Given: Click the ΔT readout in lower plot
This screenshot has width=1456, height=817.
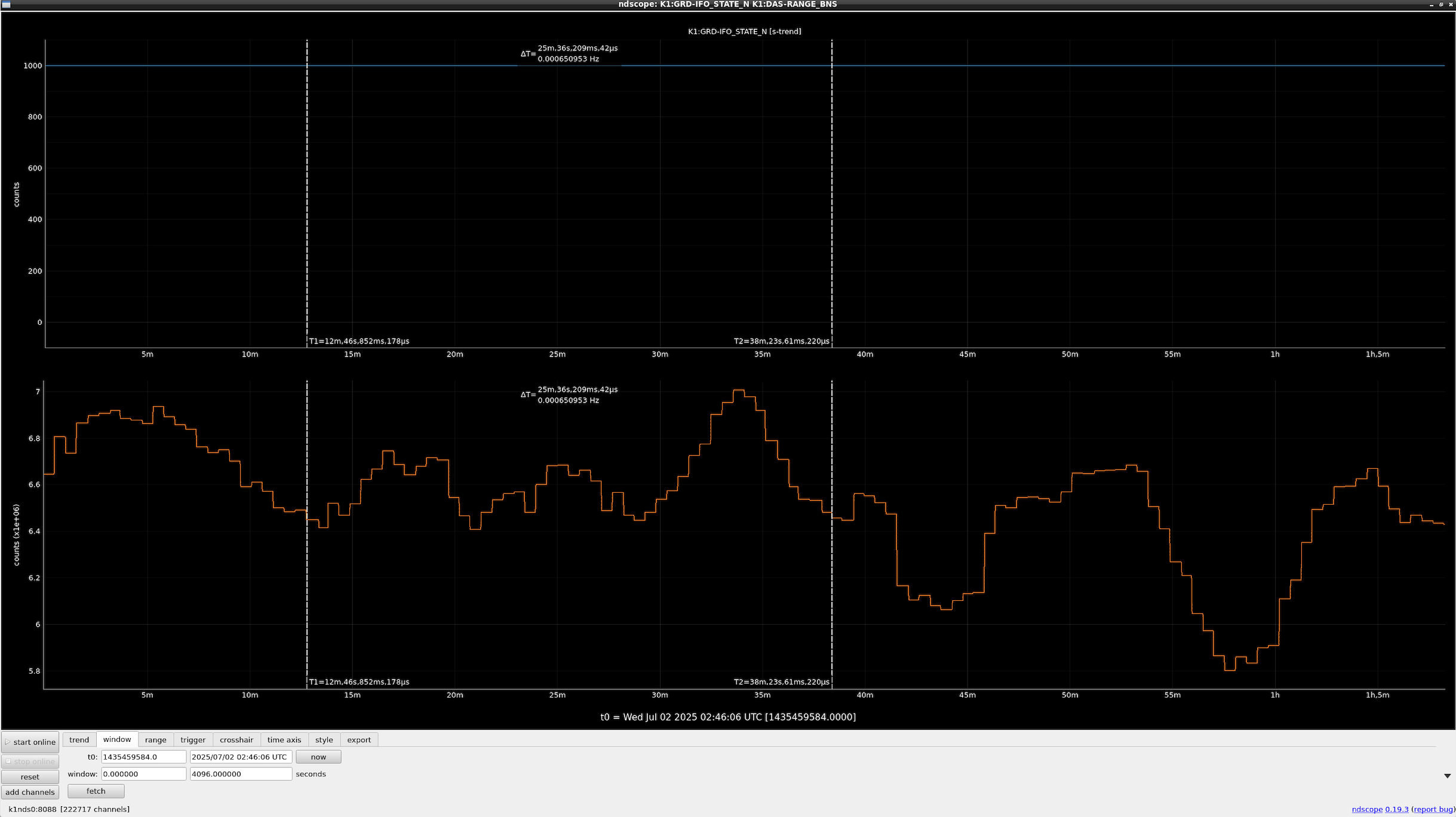Looking at the screenshot, I should [569, 395].
